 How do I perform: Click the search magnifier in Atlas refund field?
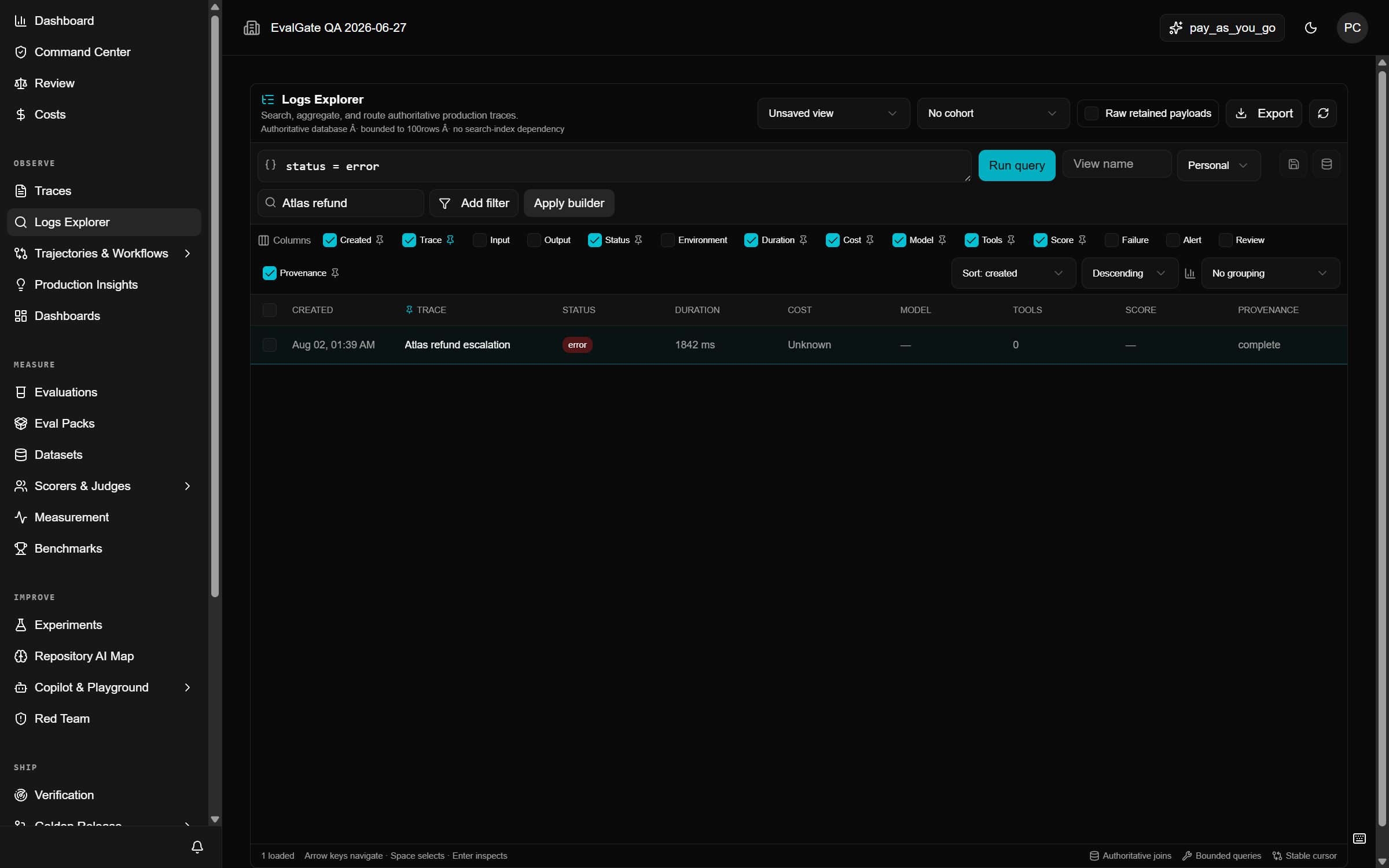click(x=270, y=203)
